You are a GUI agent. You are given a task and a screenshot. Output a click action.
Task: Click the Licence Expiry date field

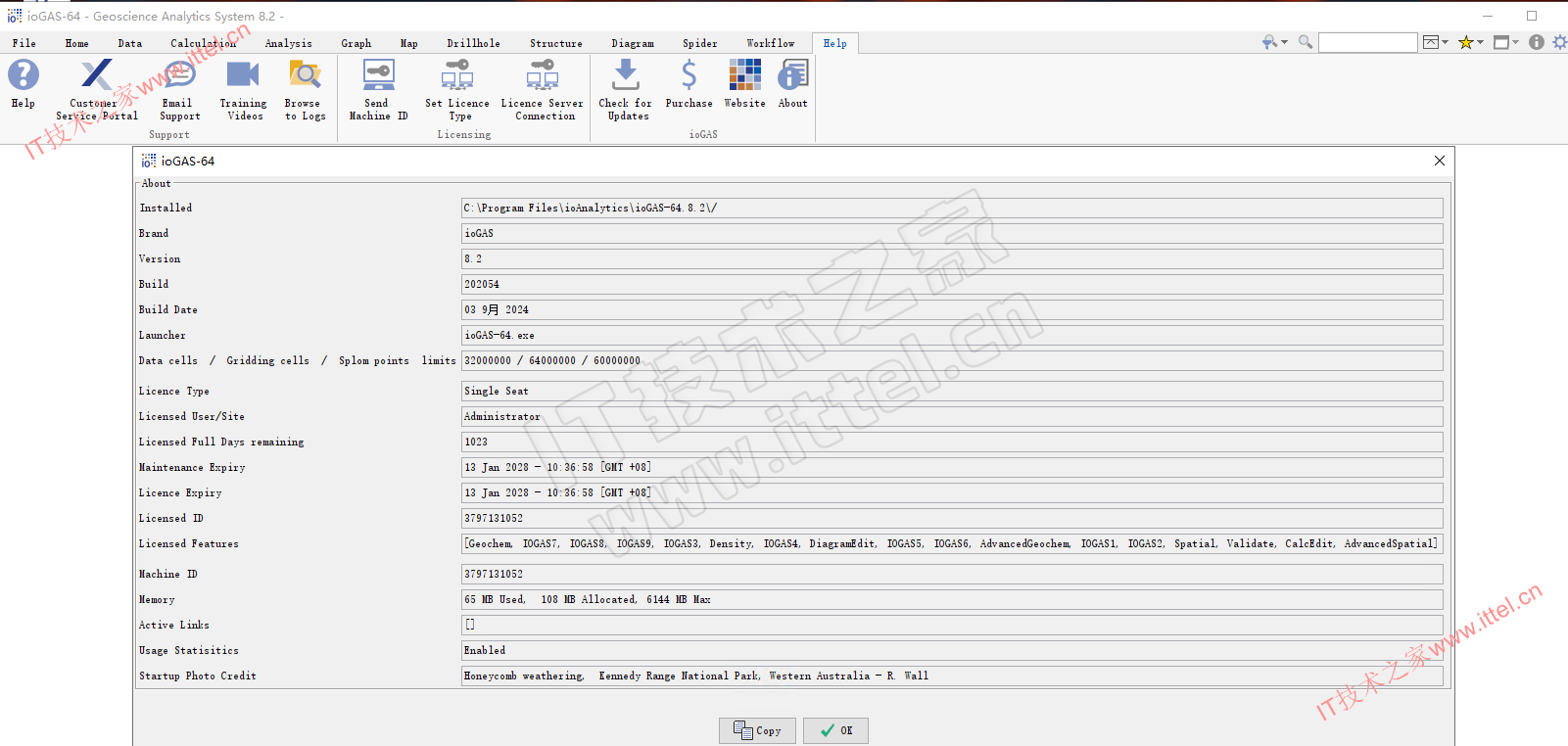click(952, 492)
